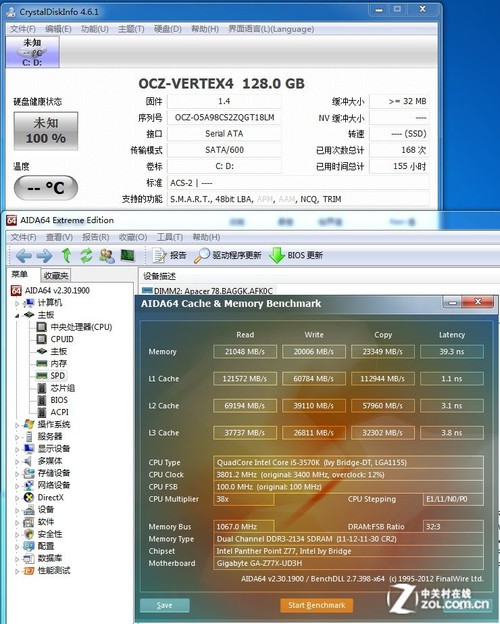Expand the 软件 tree node arrow
500x624 pixels.
coord(17,522)
